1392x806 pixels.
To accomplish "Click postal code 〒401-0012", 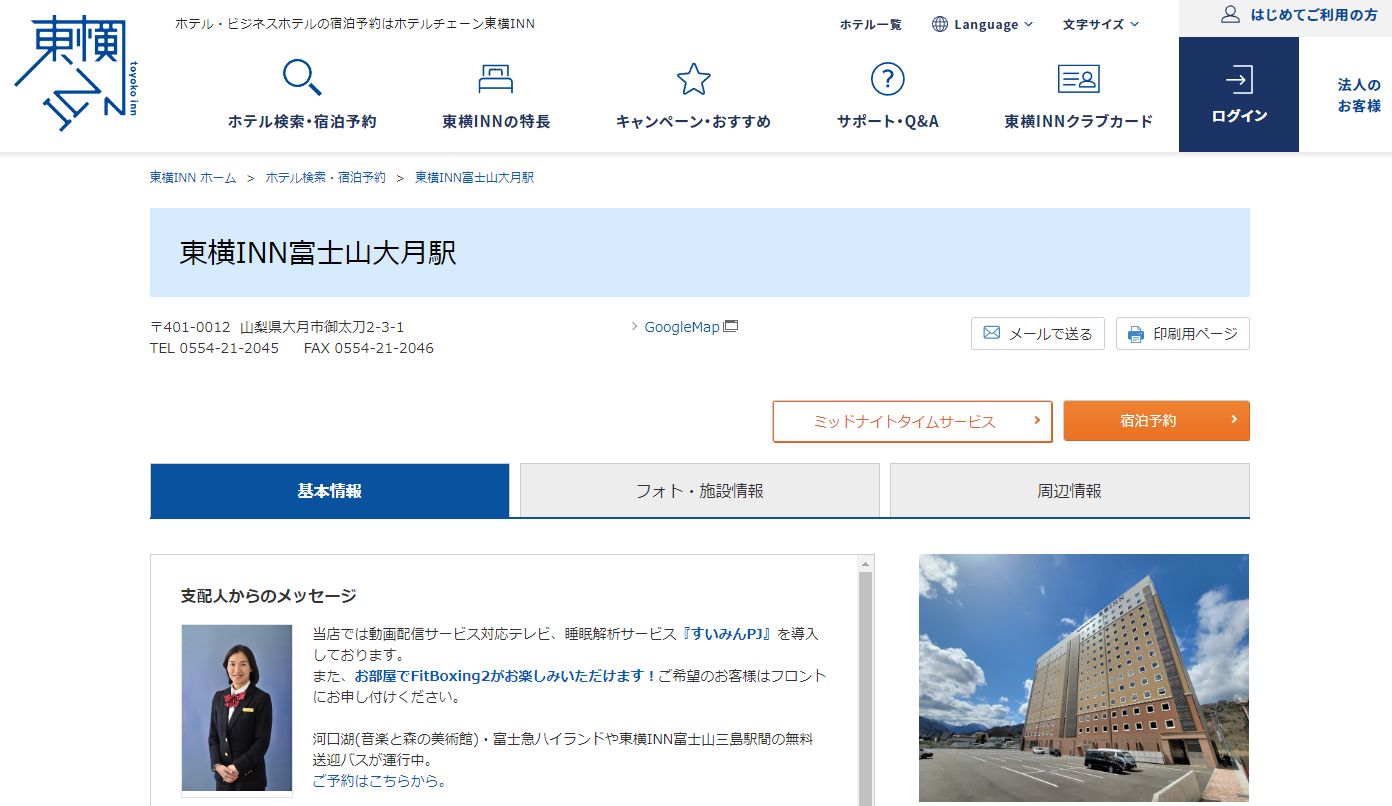I will coord(190,327).
